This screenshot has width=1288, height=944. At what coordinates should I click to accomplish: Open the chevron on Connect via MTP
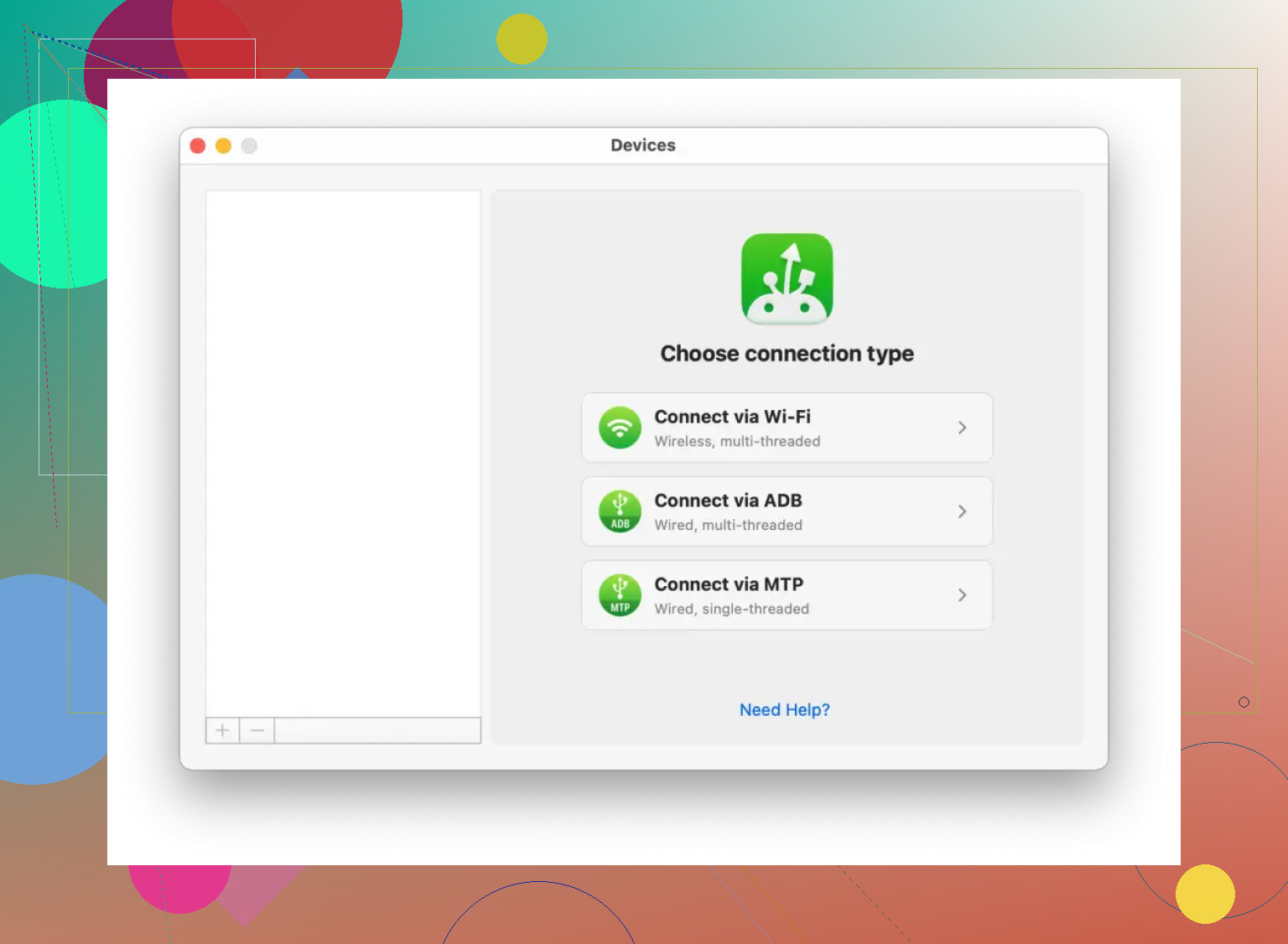(x=962, y=595)
